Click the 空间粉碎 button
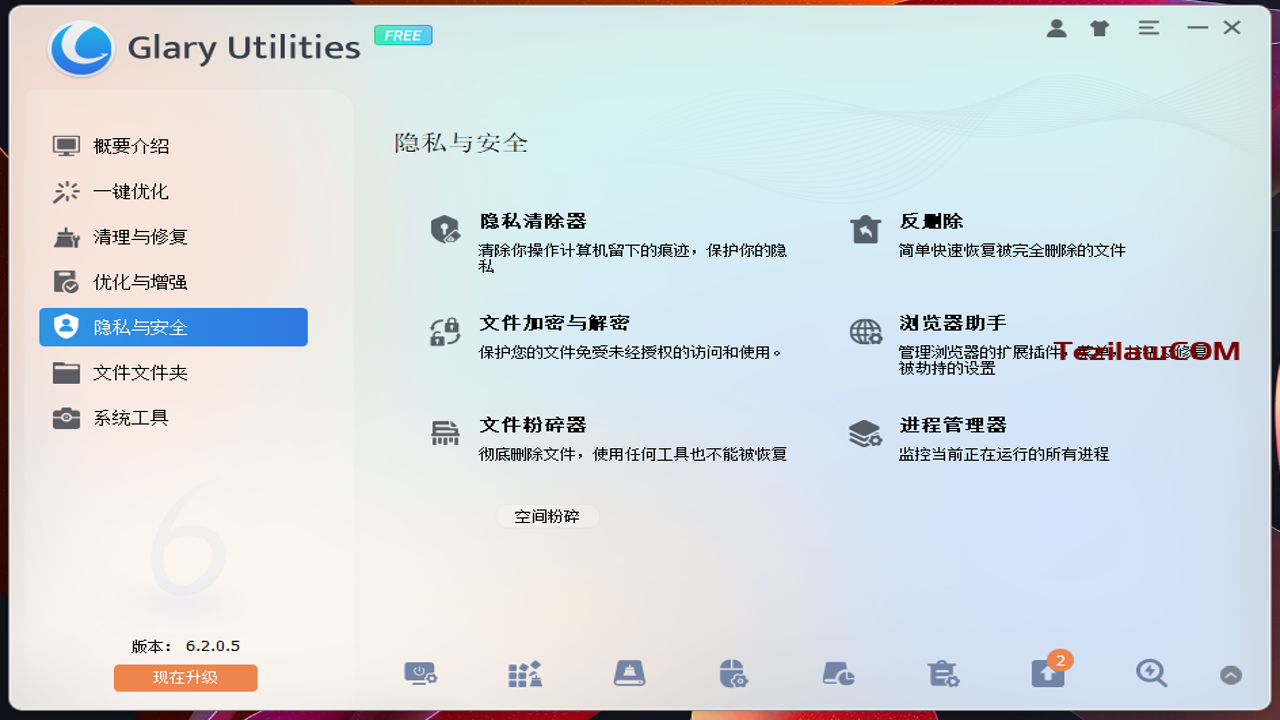This screenshot has width=1280, height=720. [x=547, y=517]
